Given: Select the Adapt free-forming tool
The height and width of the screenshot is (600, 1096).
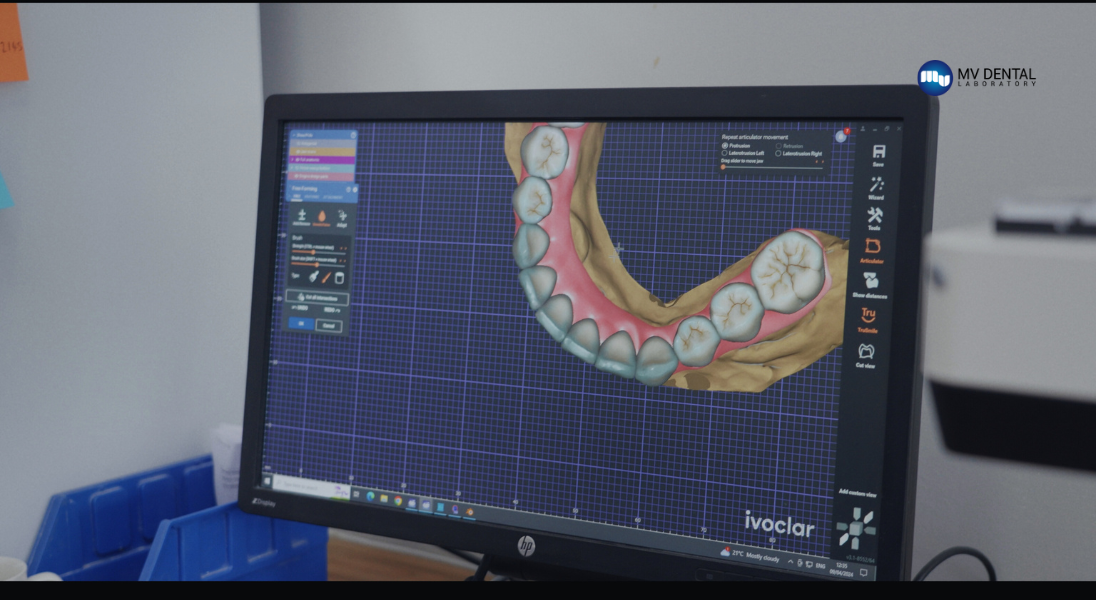Looking at the screenshot, I should [342, 217].
